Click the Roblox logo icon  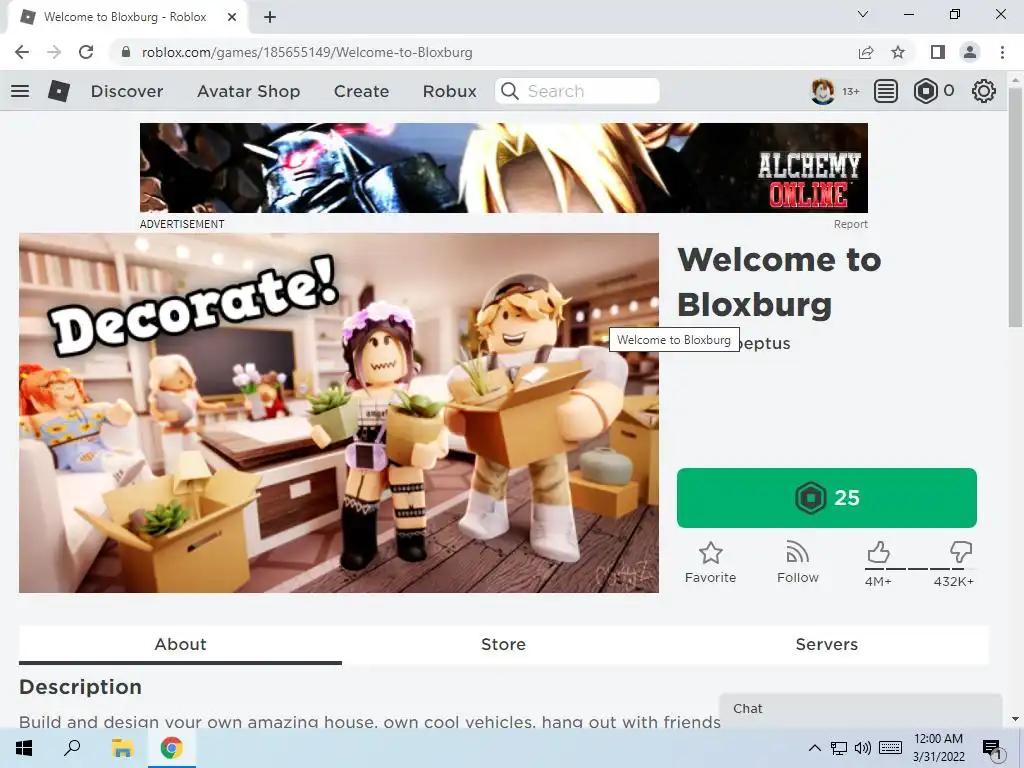[59, 91]
